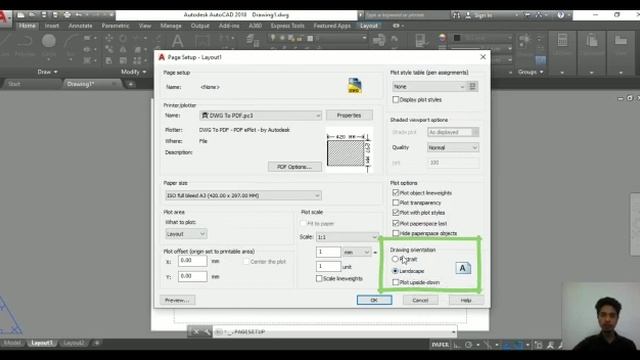Open the Parametric ribbon tab
Screen dimensions: 640x360
point(116,26)
